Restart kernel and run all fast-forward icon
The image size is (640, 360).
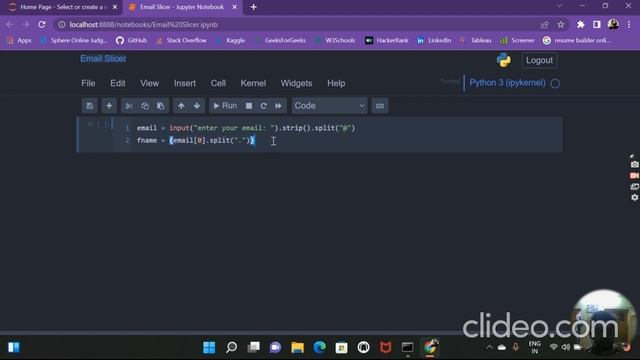tap(278, 106)
